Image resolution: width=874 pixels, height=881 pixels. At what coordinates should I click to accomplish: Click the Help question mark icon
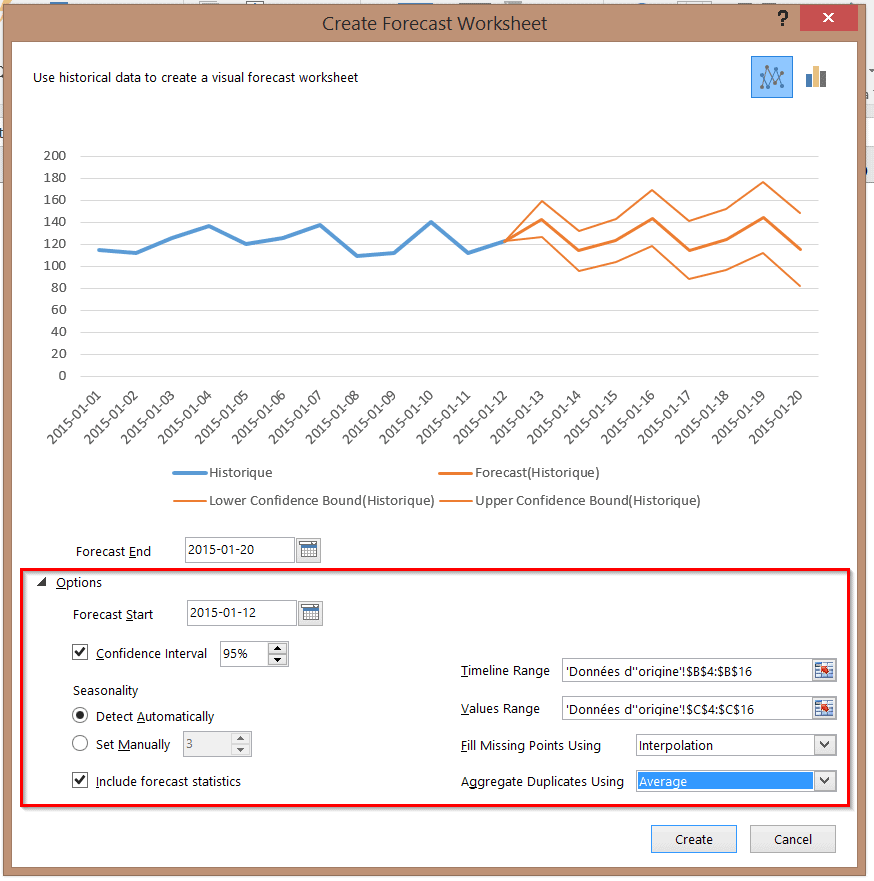coord(782,19)
